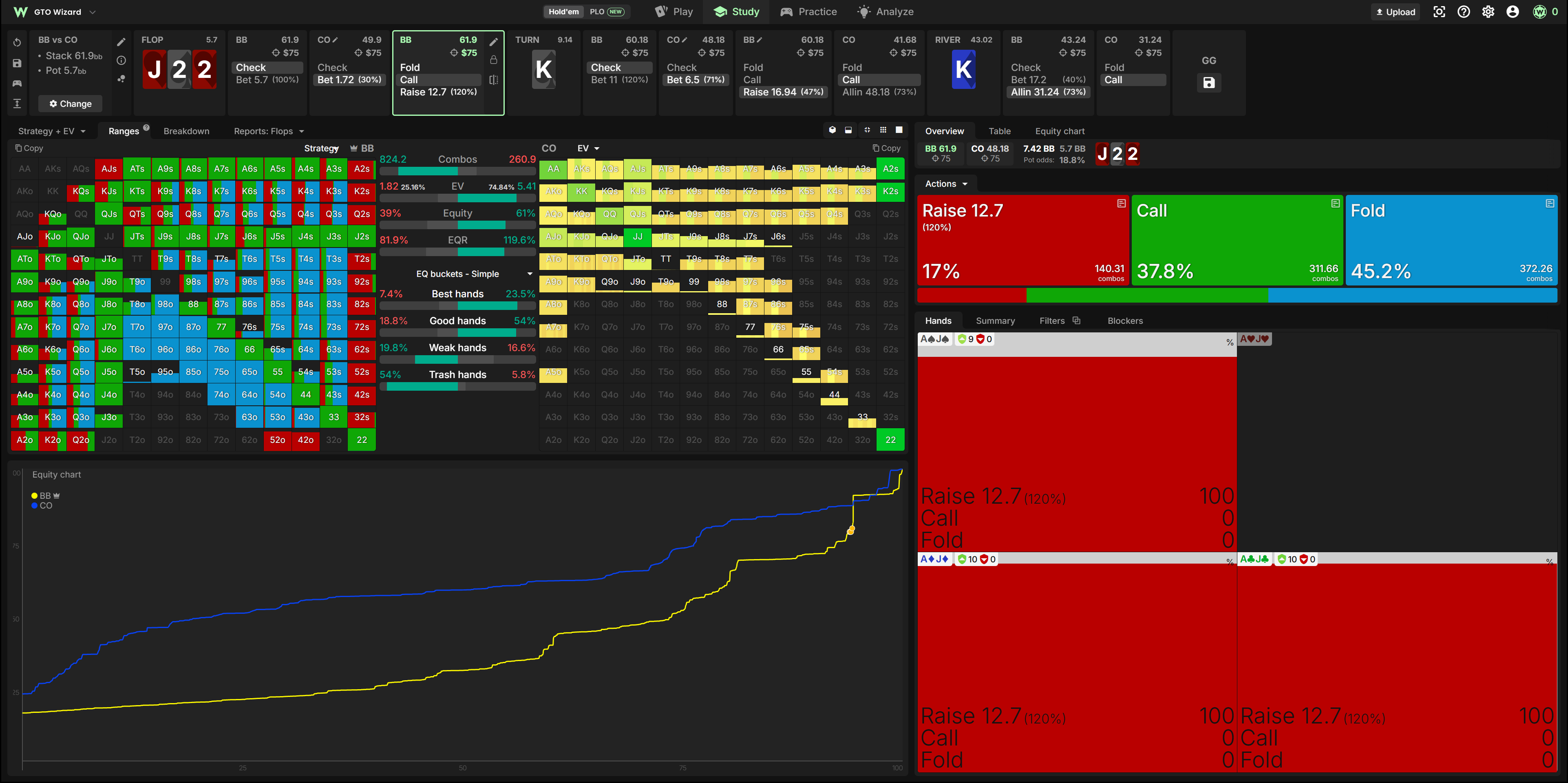1568x783 pixels.
Task: Select Allin 31.24 in river BB card
Action: [1048, 92]
